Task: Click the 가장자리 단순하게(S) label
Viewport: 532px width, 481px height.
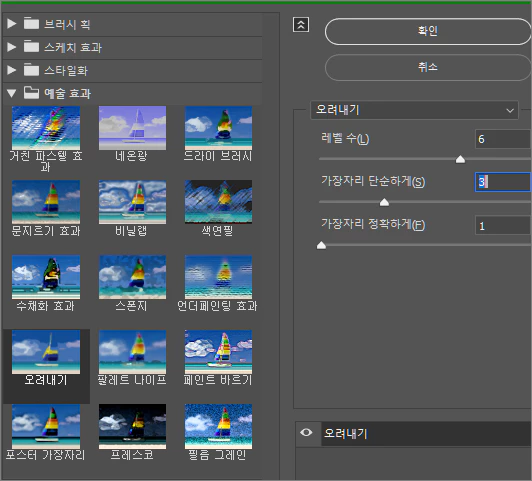Action: point(373,181)
